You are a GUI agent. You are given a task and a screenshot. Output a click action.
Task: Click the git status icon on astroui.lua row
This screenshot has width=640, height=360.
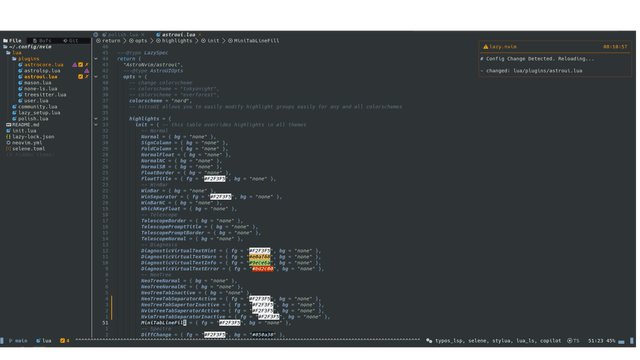[x=87, y=77]
